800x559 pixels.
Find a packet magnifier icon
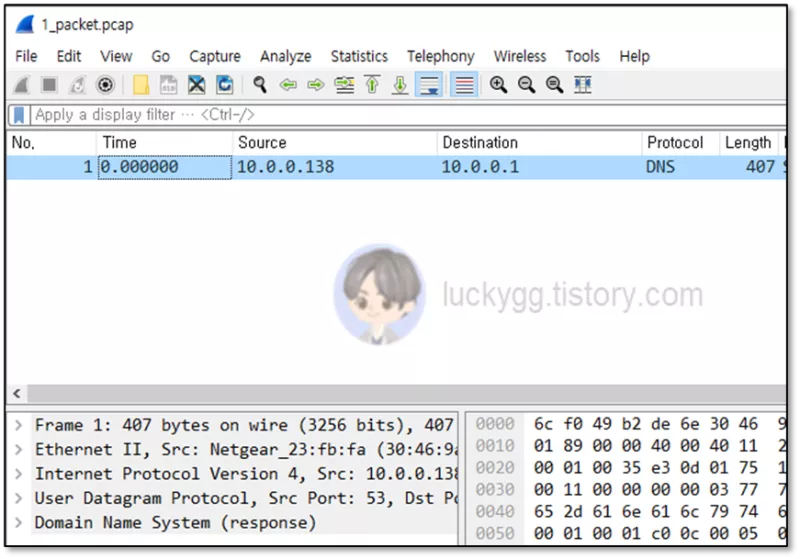click(x=260, y=85)
